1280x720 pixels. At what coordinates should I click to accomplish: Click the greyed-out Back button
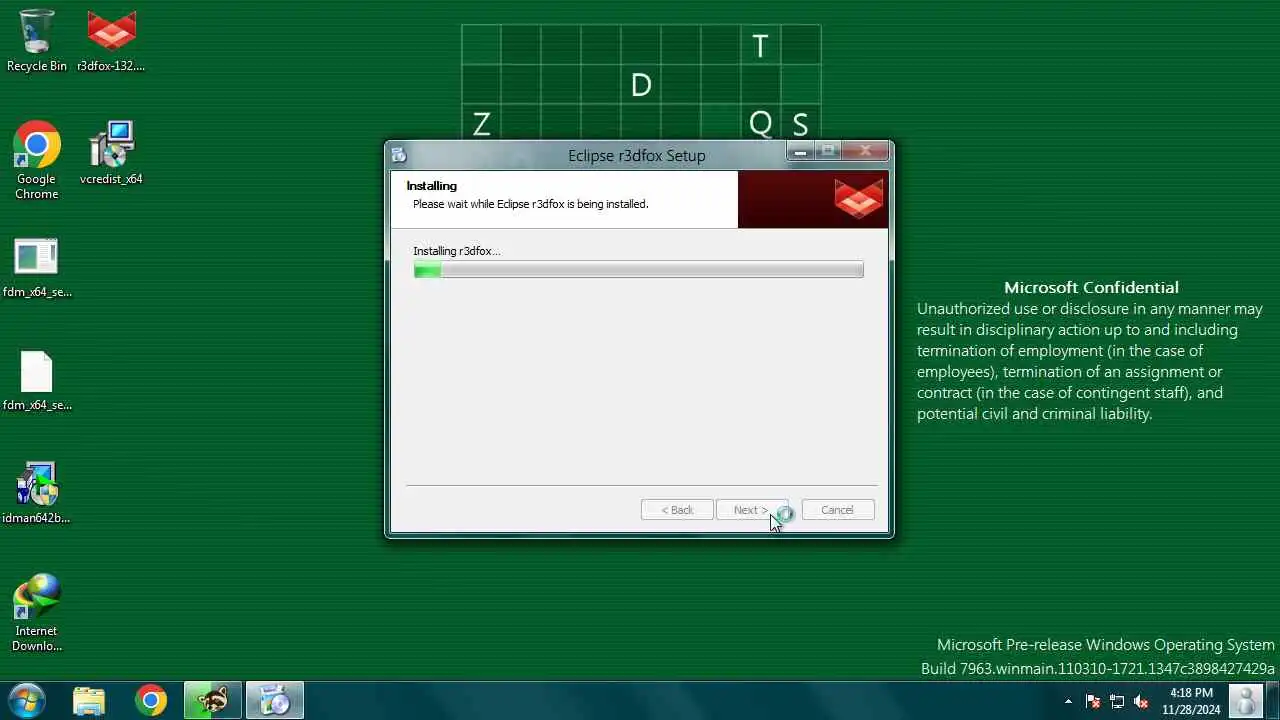677,510
